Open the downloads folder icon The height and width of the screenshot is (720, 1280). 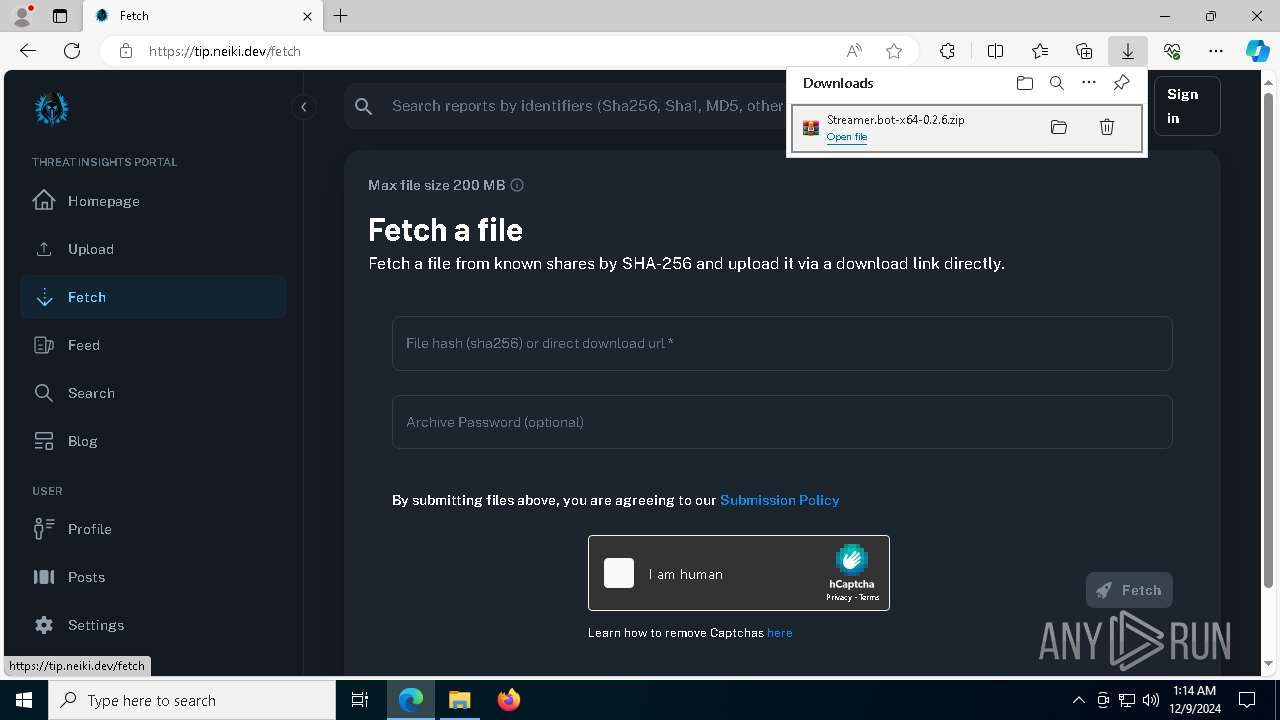click(x=1024, y=83)
